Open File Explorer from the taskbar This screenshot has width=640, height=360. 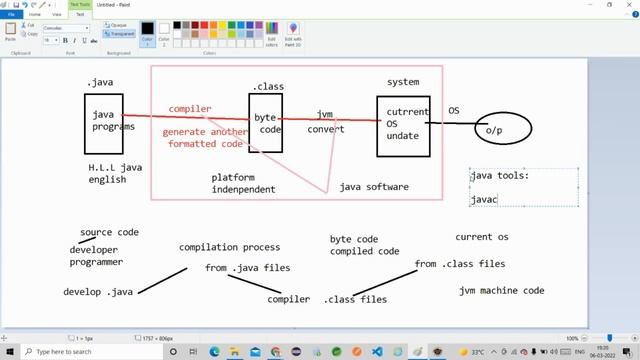point(235,351)
